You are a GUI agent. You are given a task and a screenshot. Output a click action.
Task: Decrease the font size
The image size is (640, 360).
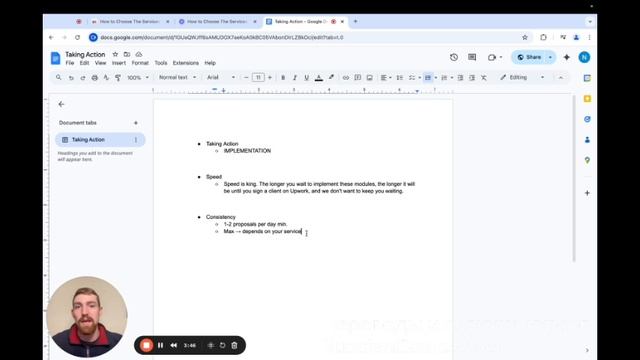(246, 78)
